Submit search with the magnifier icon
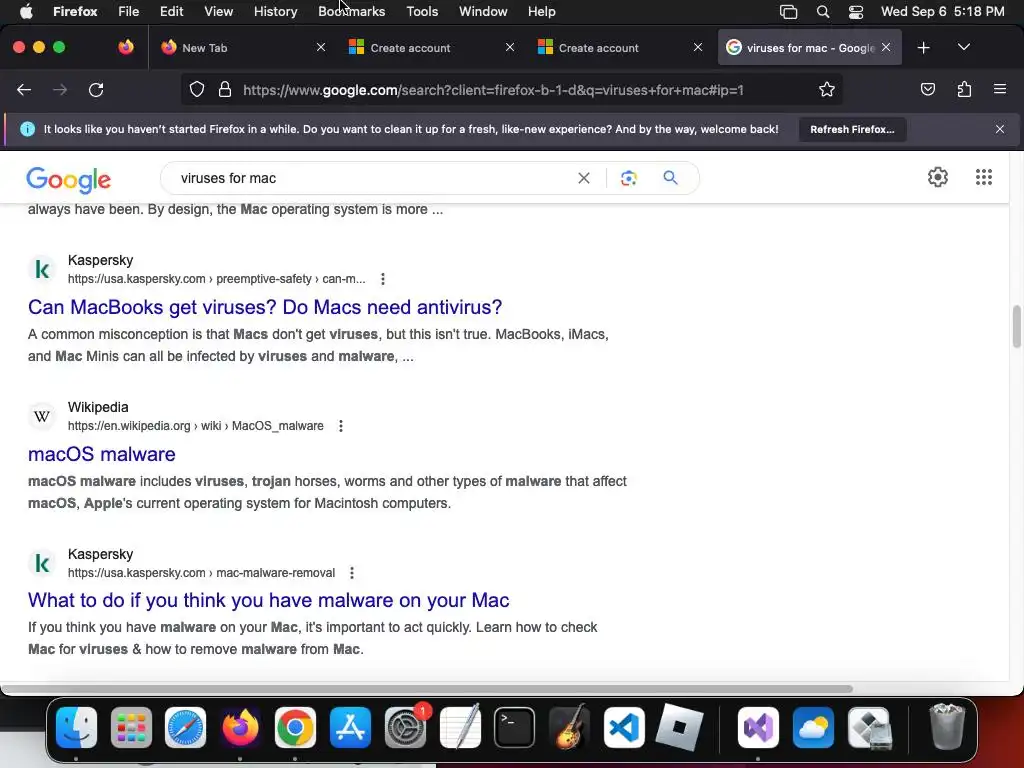This screenshot has height=768, width=1024. tap(671, 178)
